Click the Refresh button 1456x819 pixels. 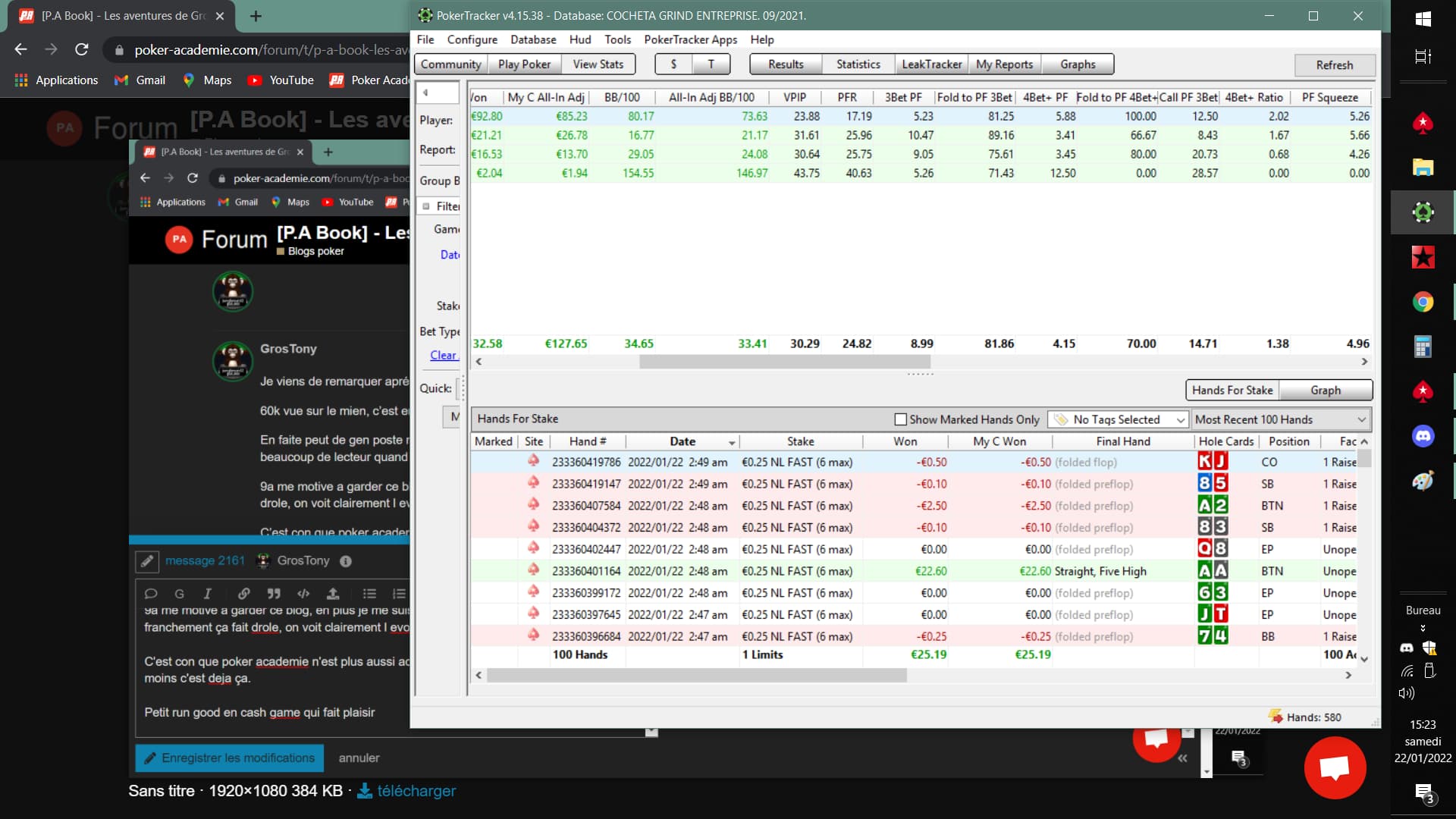tap(1334, 64)
